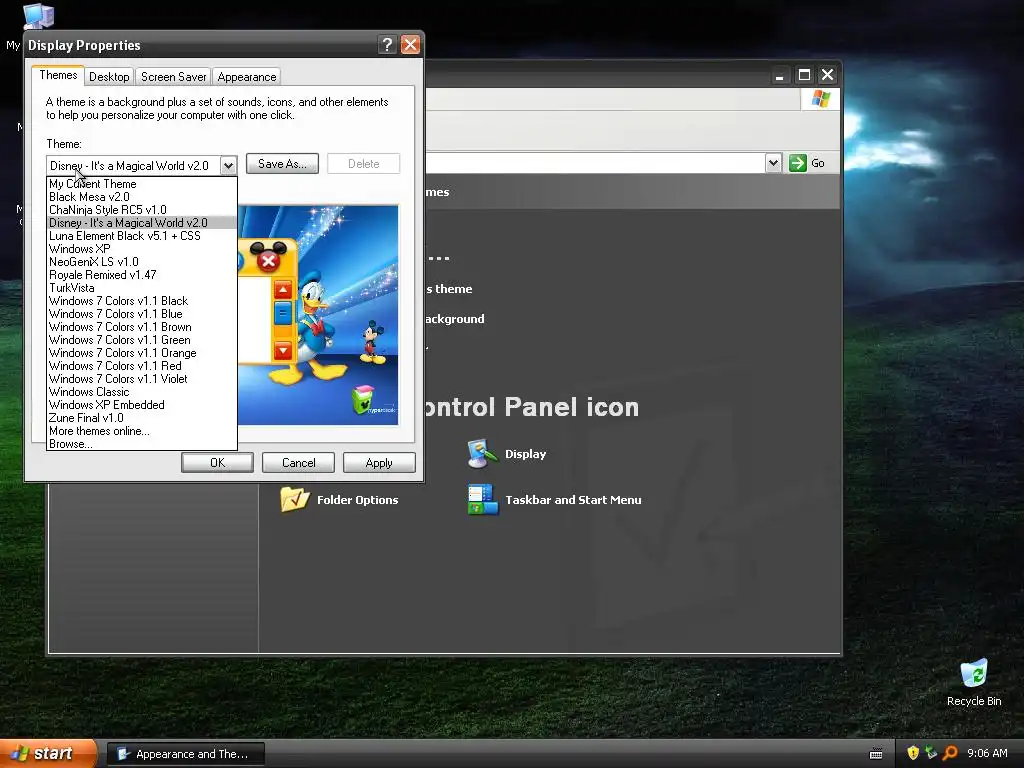Click the Start button
The width and height of the screenshot is (1024, 768).
click(48, 754)
